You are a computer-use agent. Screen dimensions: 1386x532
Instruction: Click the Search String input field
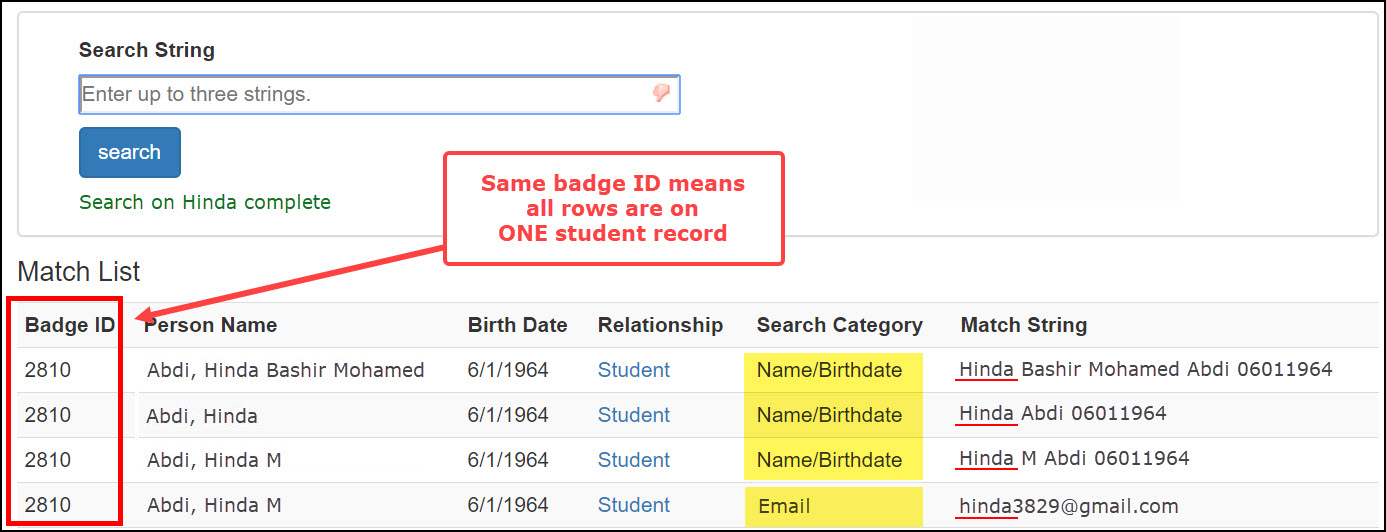[x=379, y=94]
